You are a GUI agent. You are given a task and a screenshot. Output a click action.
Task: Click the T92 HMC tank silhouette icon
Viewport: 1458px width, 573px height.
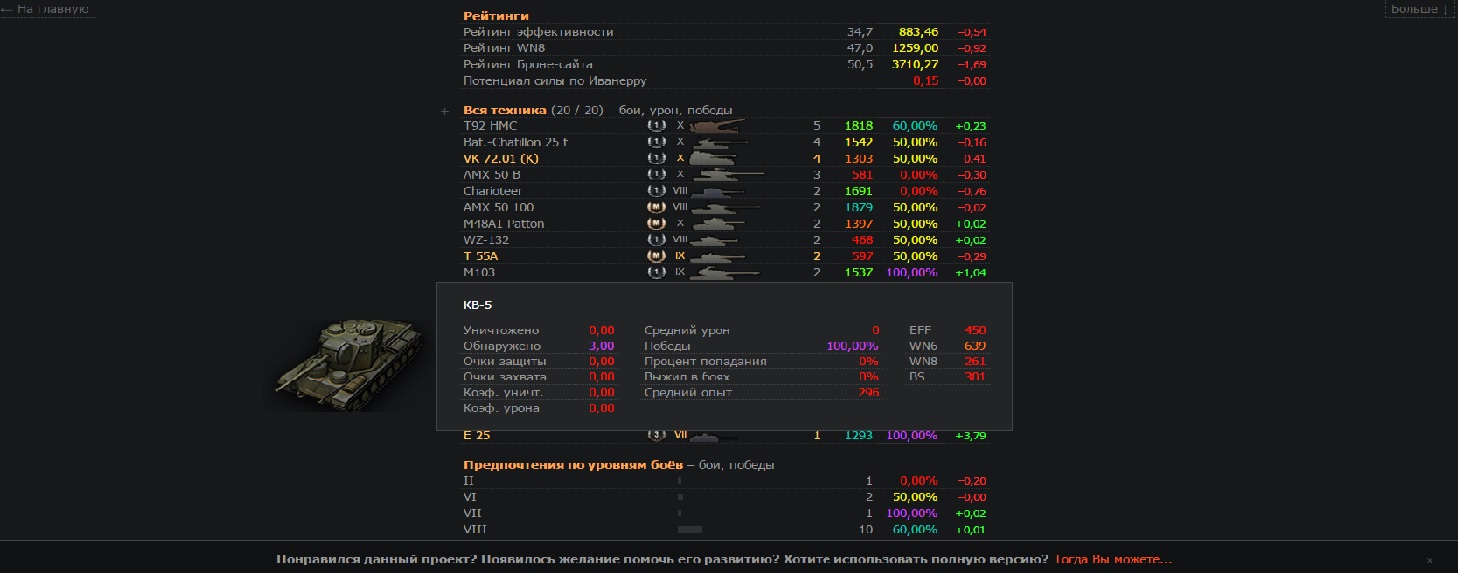[x=717, y=126]
